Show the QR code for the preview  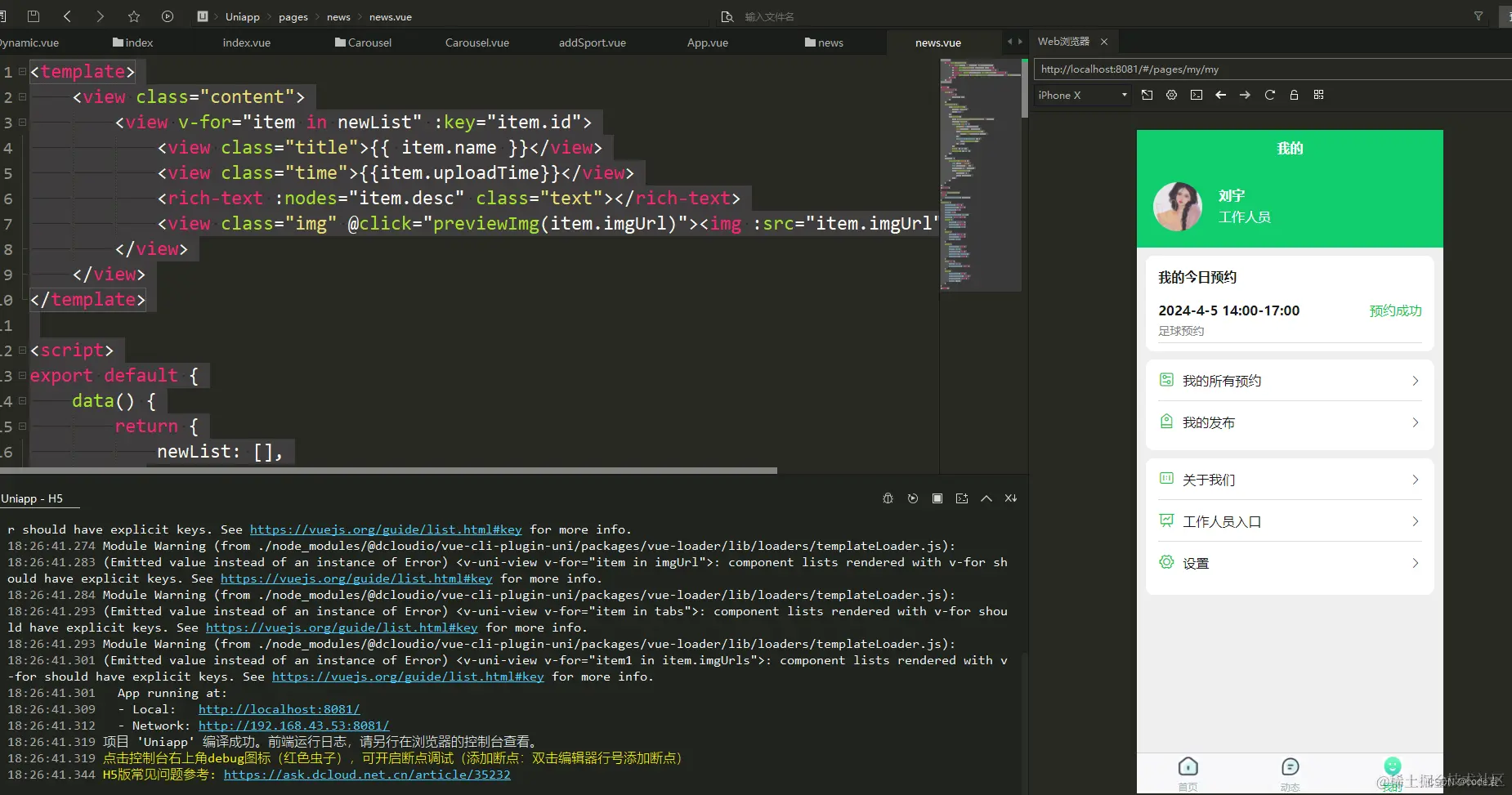(1318, 95)
